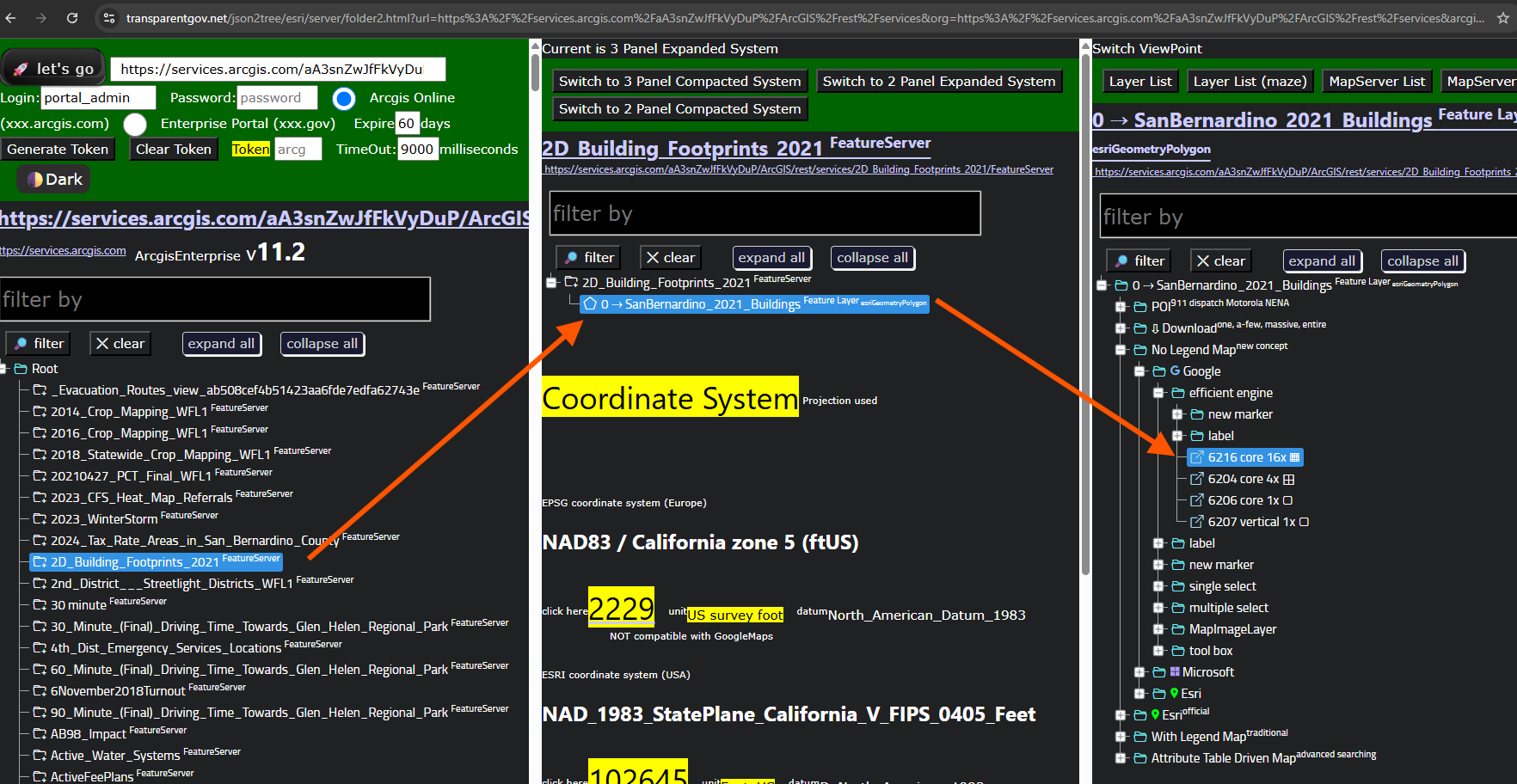This screenshot has width=1517, height=784.
Task: Select the Arcgis Online radio button
Action: [344, 99]
